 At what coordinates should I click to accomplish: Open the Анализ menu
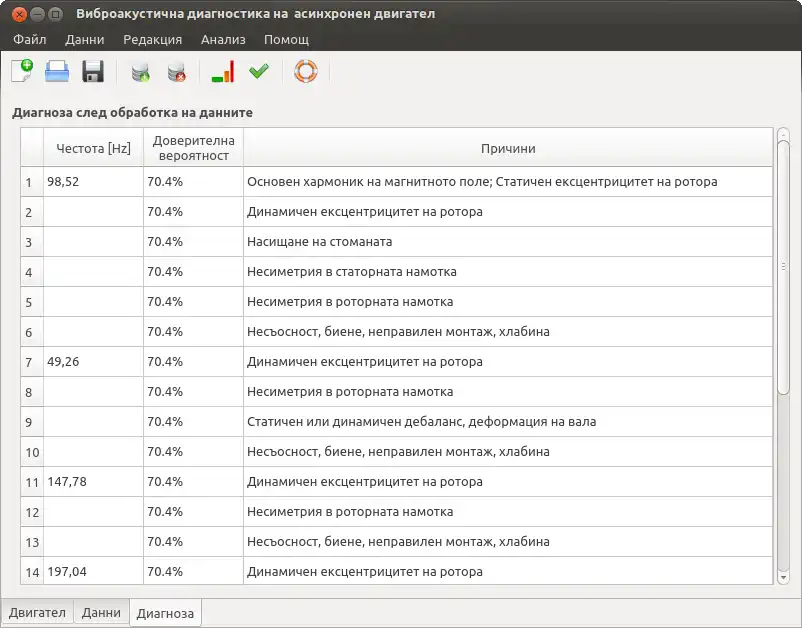tap(223, 39)
